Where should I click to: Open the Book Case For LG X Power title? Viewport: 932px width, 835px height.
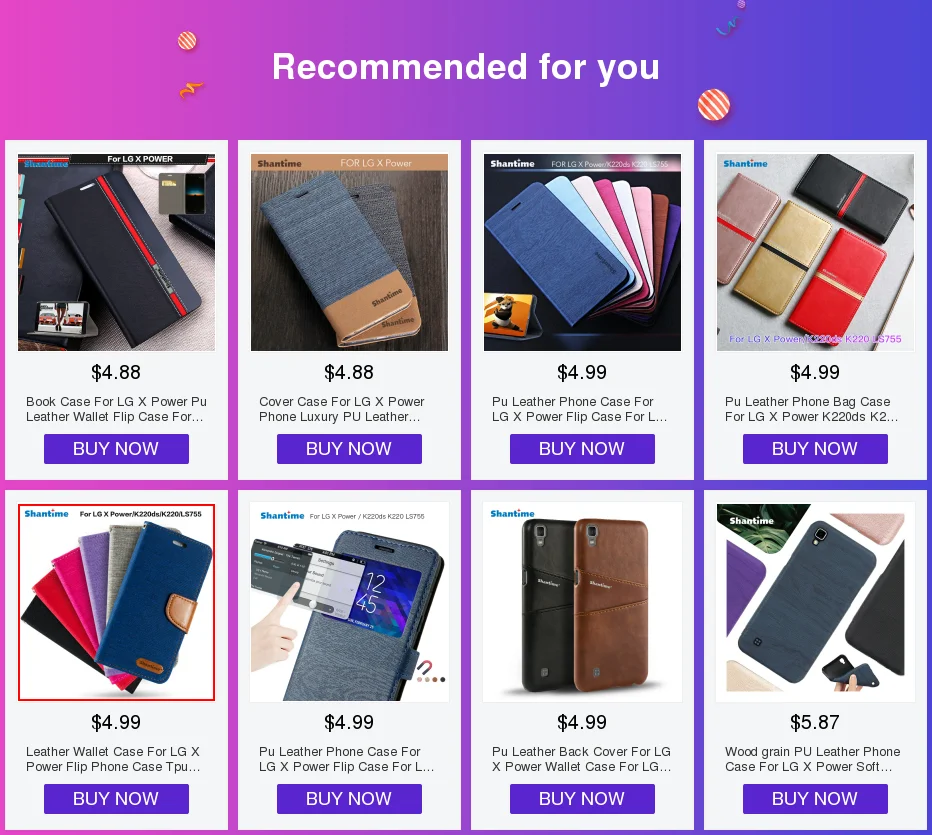point(116,409)
